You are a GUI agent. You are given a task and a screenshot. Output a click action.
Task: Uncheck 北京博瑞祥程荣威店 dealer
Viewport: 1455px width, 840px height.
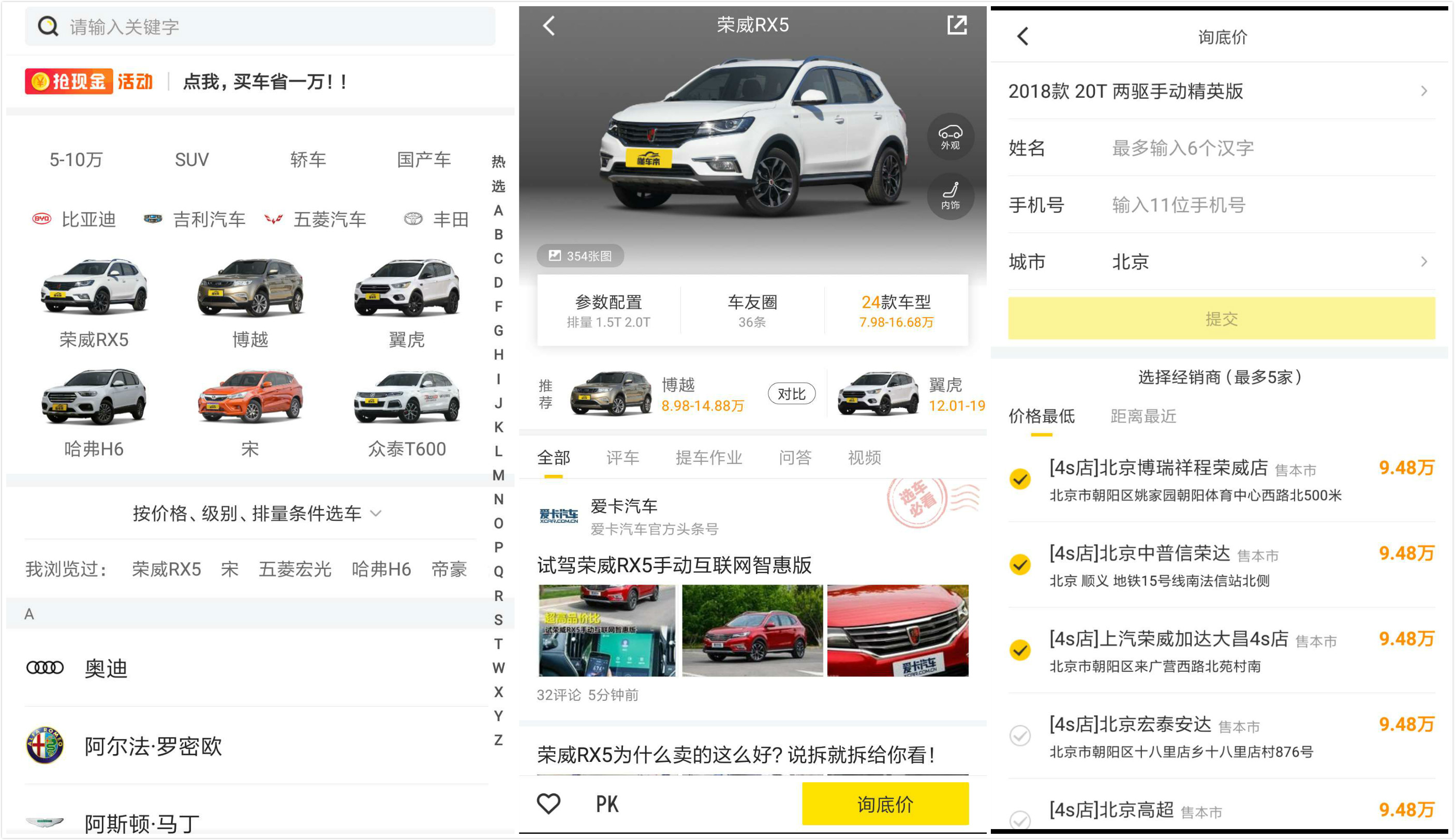1020,479
